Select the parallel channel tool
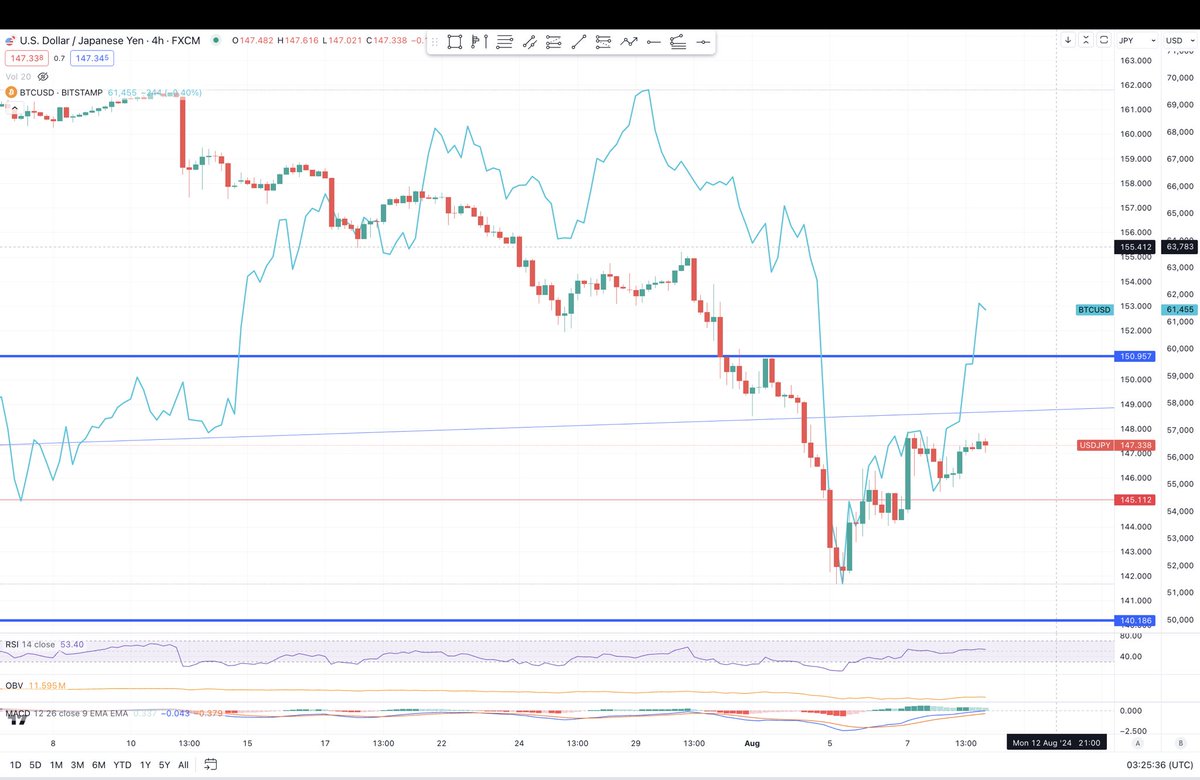 click(529, 41)
